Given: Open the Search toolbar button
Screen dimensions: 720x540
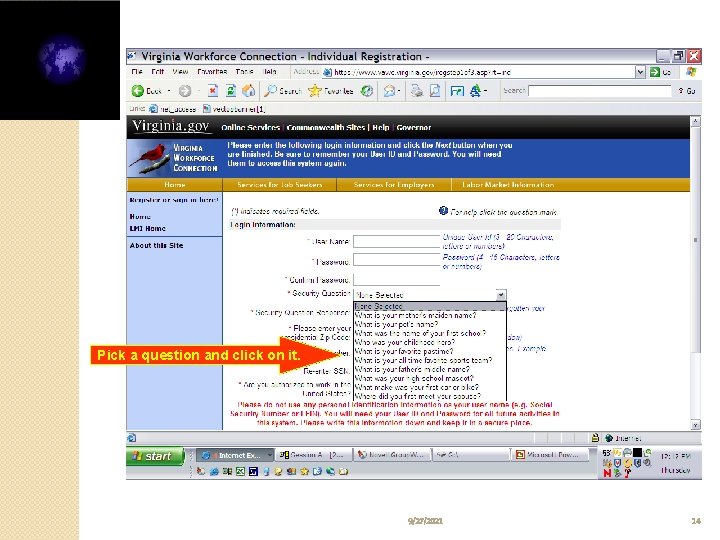Looking at the screenshot, I should 282,90.
